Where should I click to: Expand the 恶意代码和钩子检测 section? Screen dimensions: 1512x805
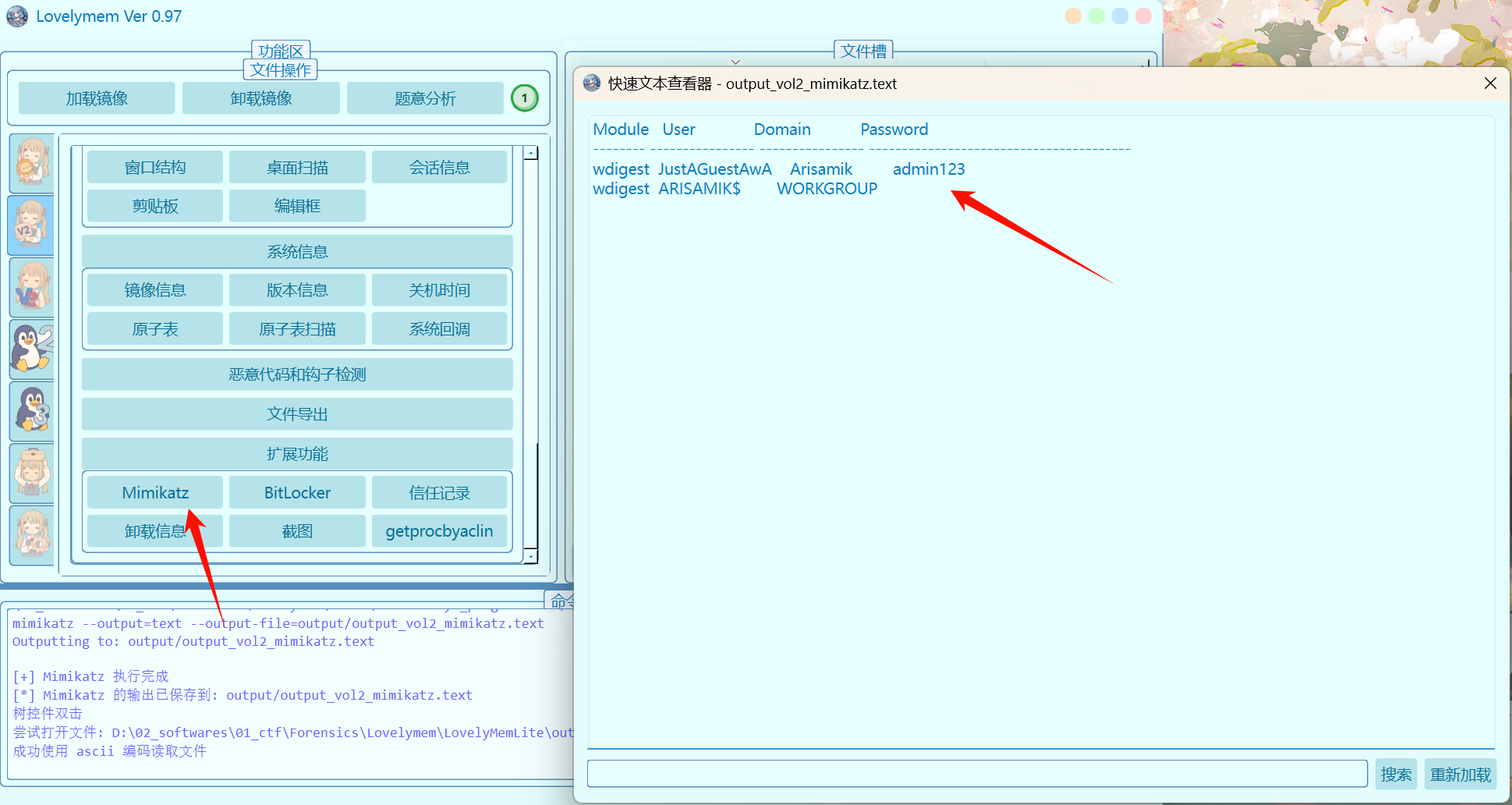point(297,374)
